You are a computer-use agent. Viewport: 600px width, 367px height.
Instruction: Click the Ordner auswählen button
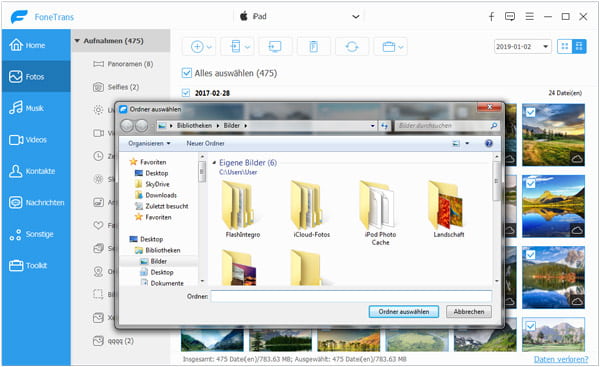click(404, 312)
